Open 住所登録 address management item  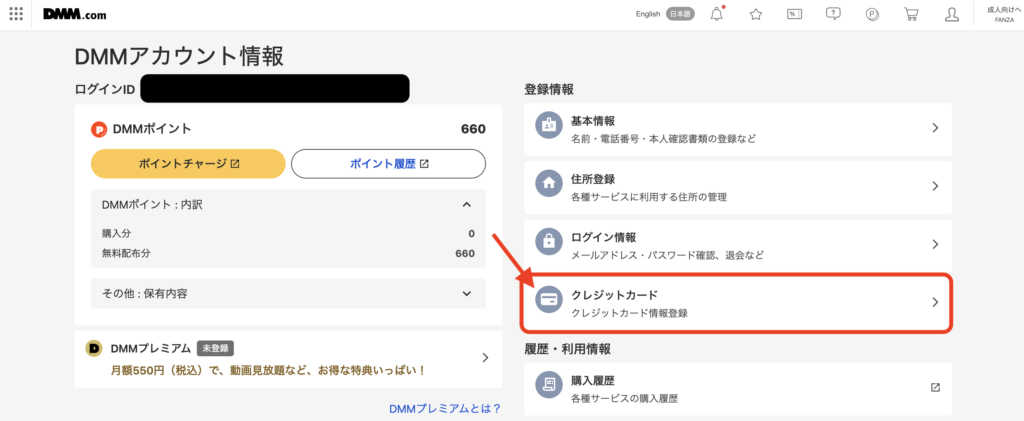click(736, 186)
